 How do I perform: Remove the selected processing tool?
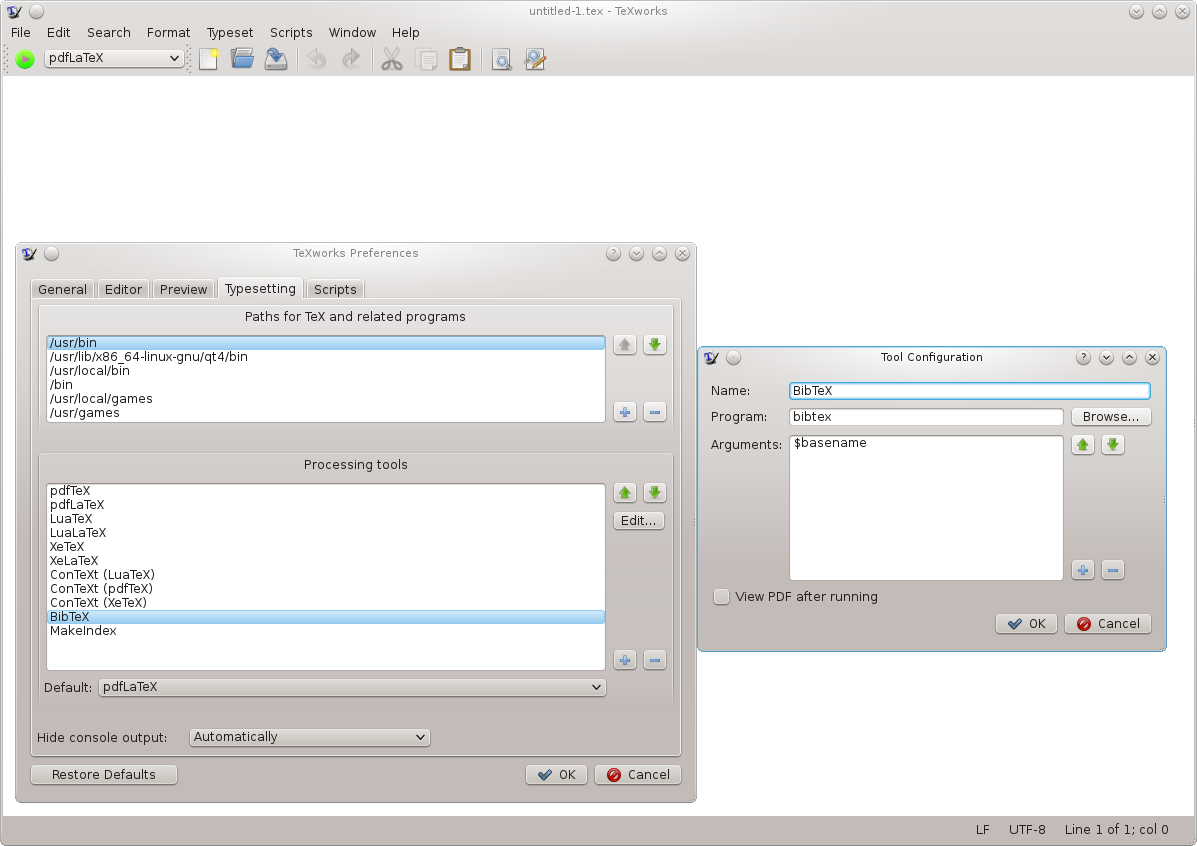(x=654, y=660)
